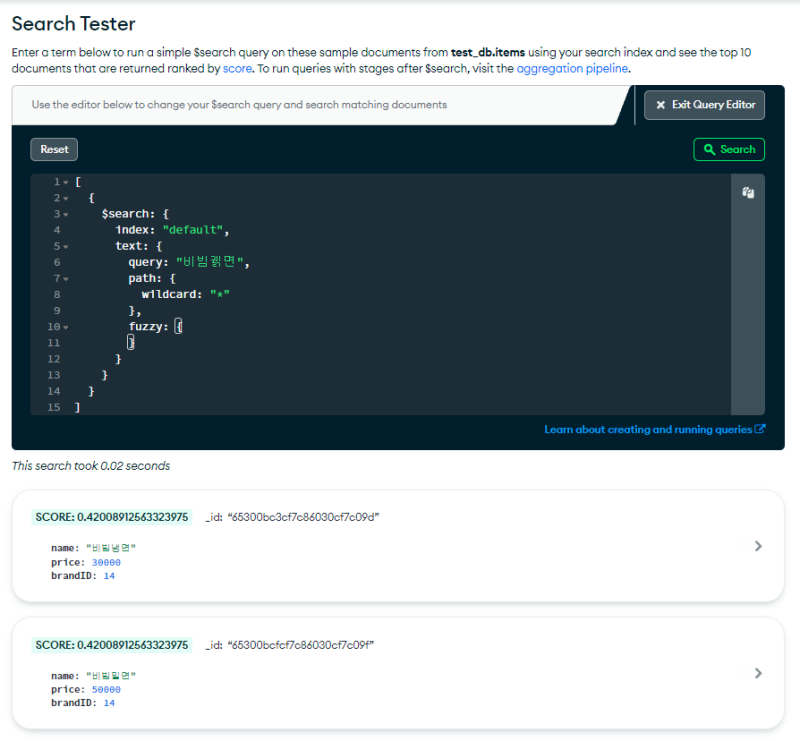
Task: Fold the outer array at line 1
Action: [x=65, y=182]
